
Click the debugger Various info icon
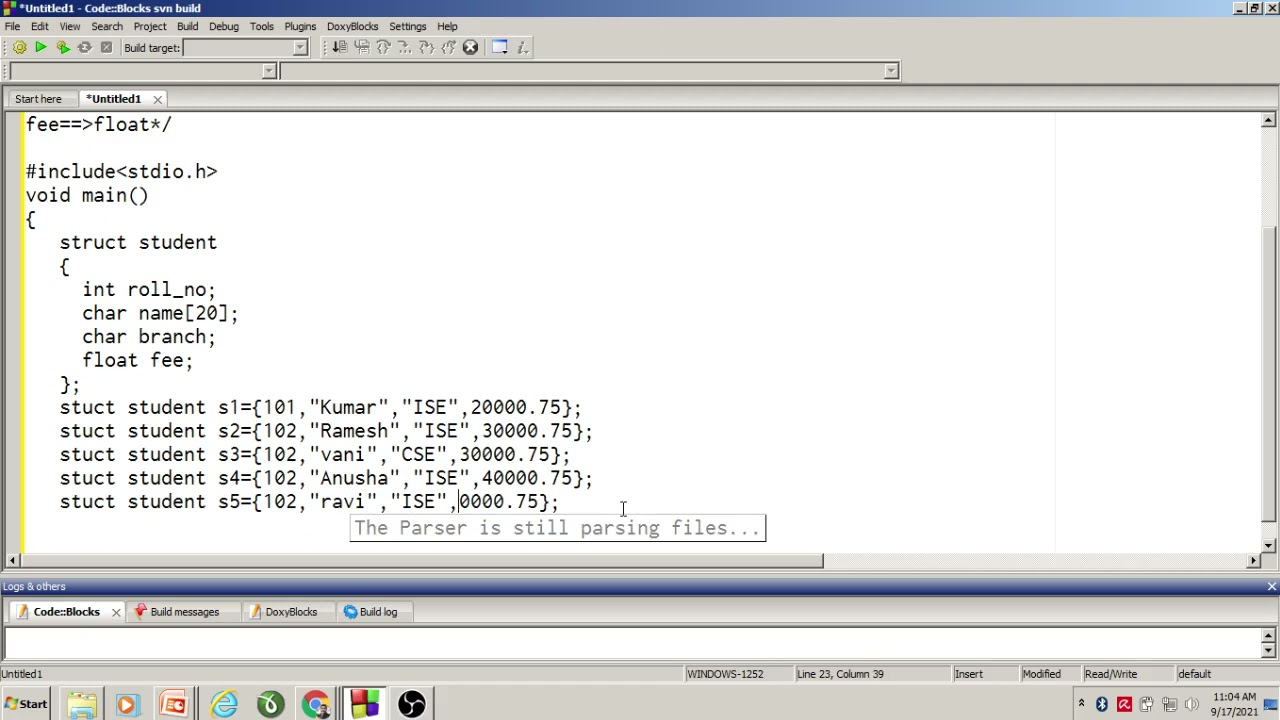522,47
